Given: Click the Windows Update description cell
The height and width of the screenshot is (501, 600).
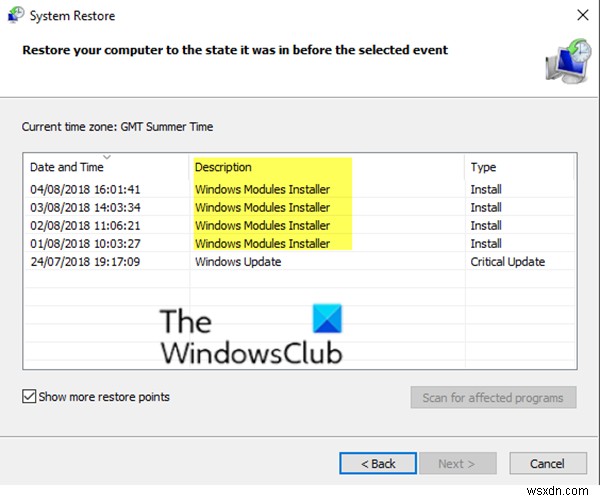Looking at the screenshot, I should (x=238, y=262).
